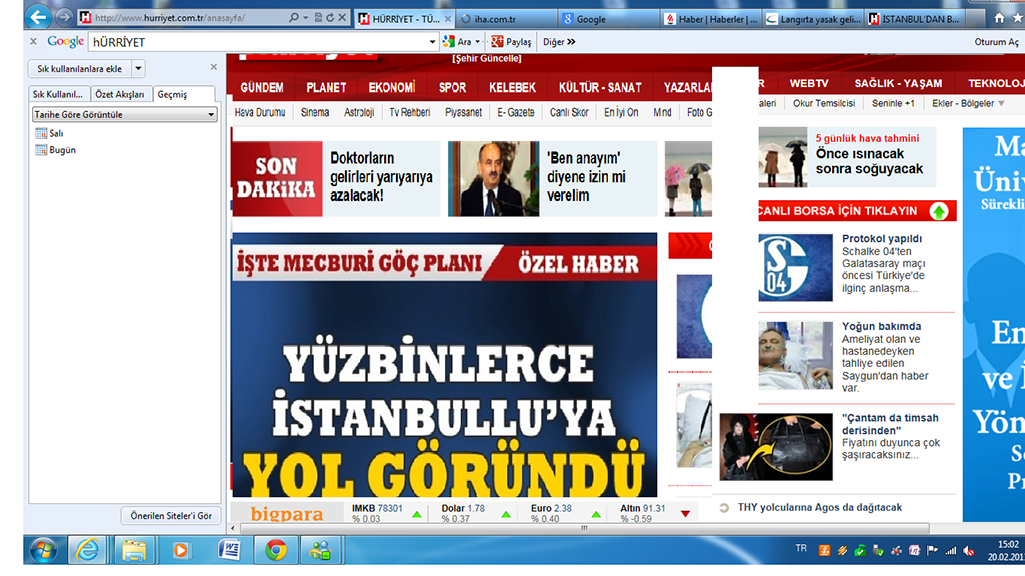Click the Google+ Paylaş share button

(x=511, y=42)
